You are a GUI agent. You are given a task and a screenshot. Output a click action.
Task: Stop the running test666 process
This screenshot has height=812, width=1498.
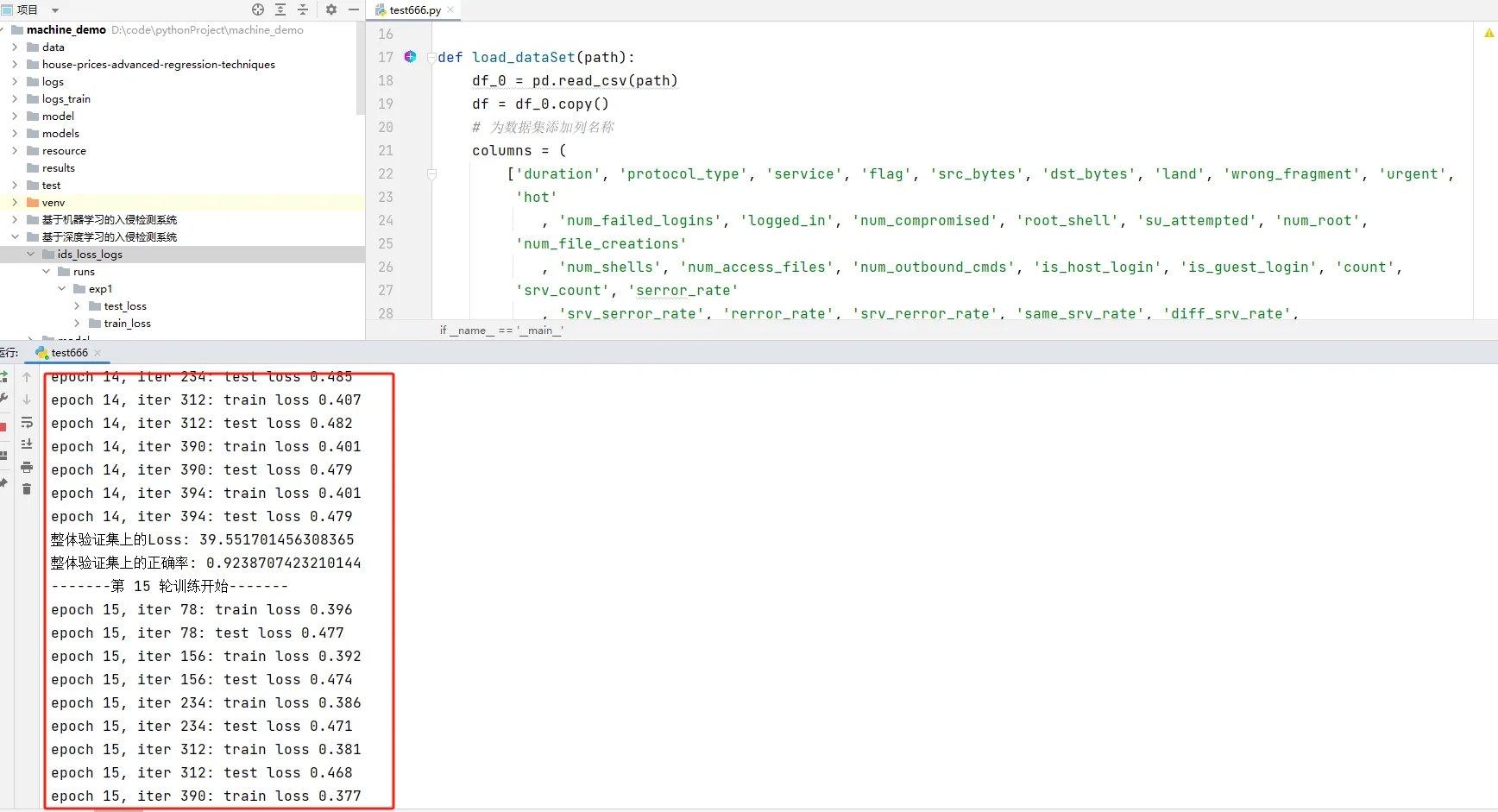3,426
